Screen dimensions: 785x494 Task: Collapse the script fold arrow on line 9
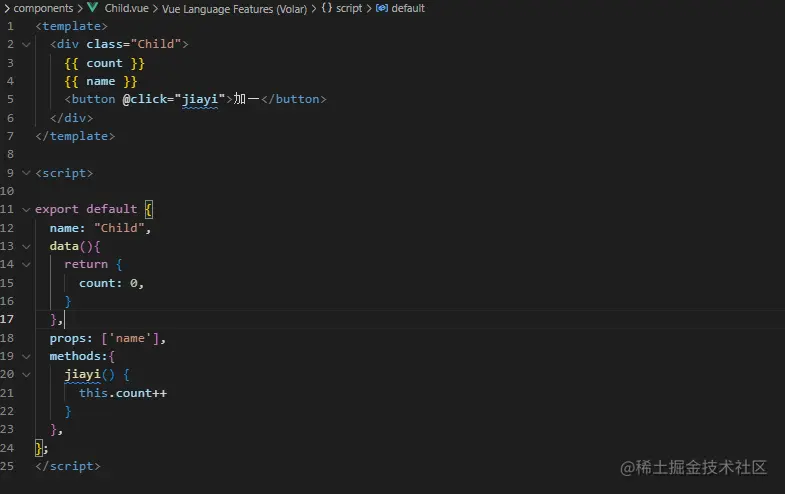[26, 173]
